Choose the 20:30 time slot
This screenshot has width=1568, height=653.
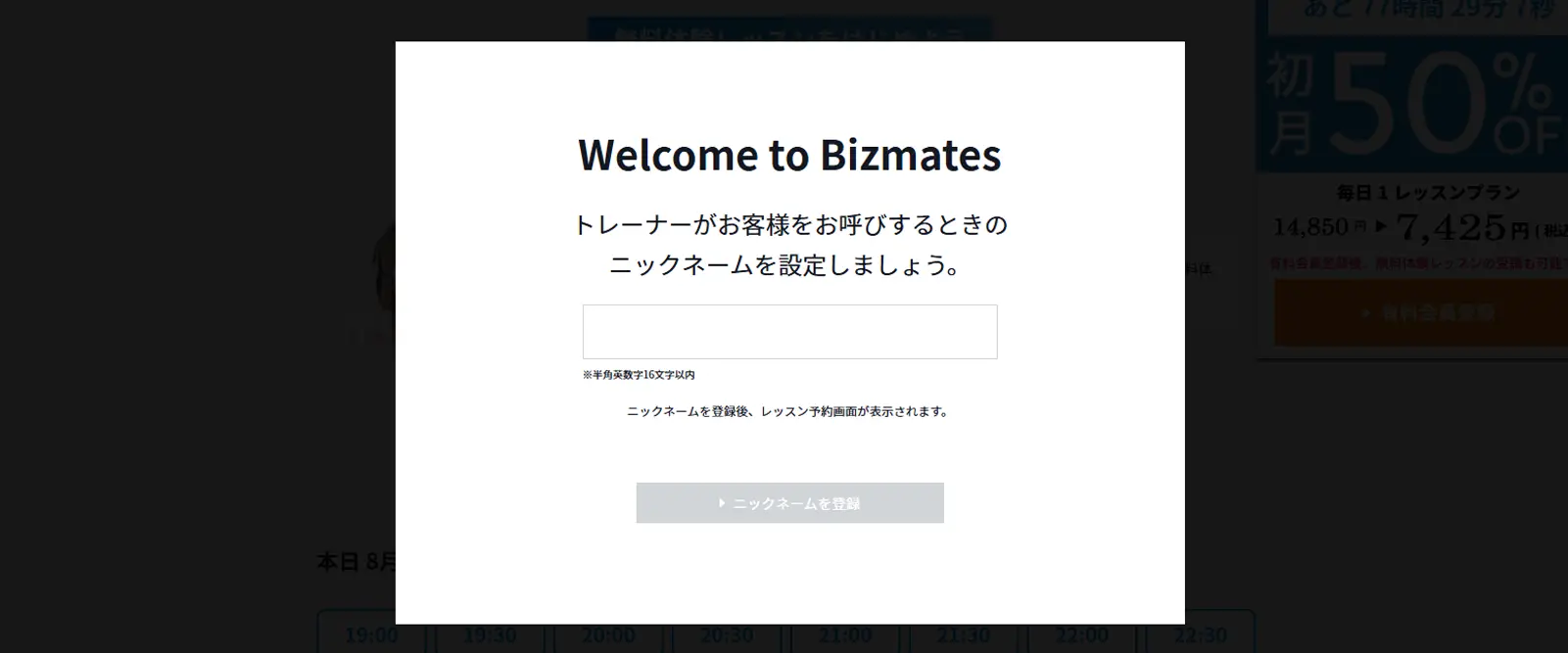coord(727,634)
